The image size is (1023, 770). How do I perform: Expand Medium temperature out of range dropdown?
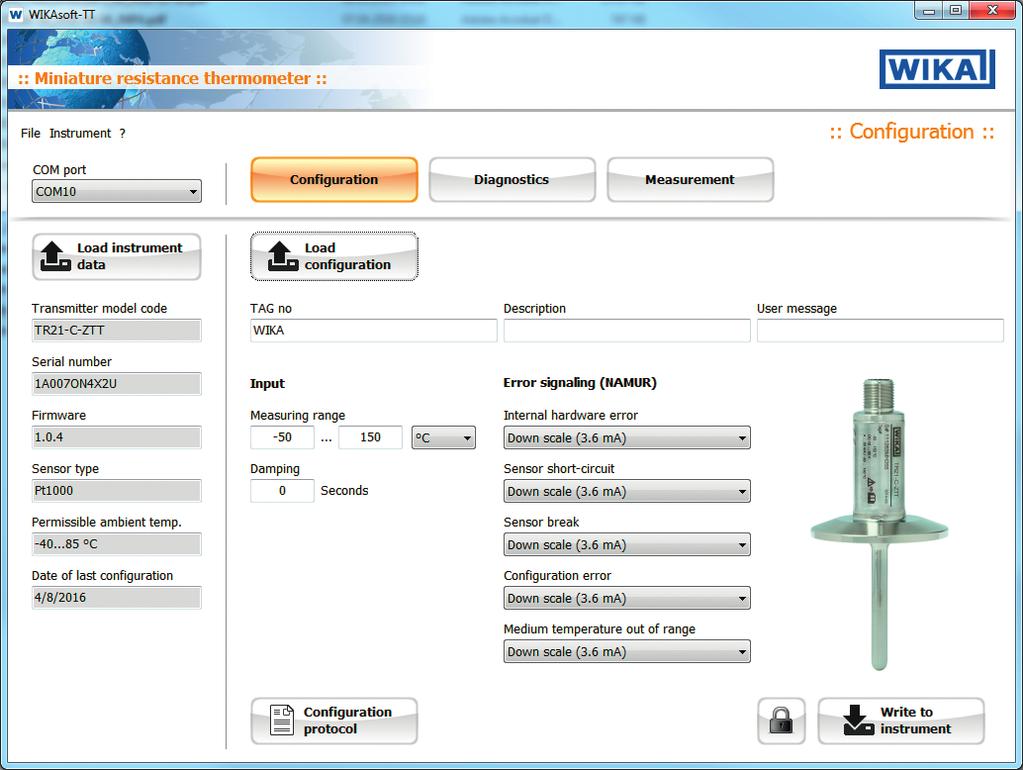tap(627, 651)
